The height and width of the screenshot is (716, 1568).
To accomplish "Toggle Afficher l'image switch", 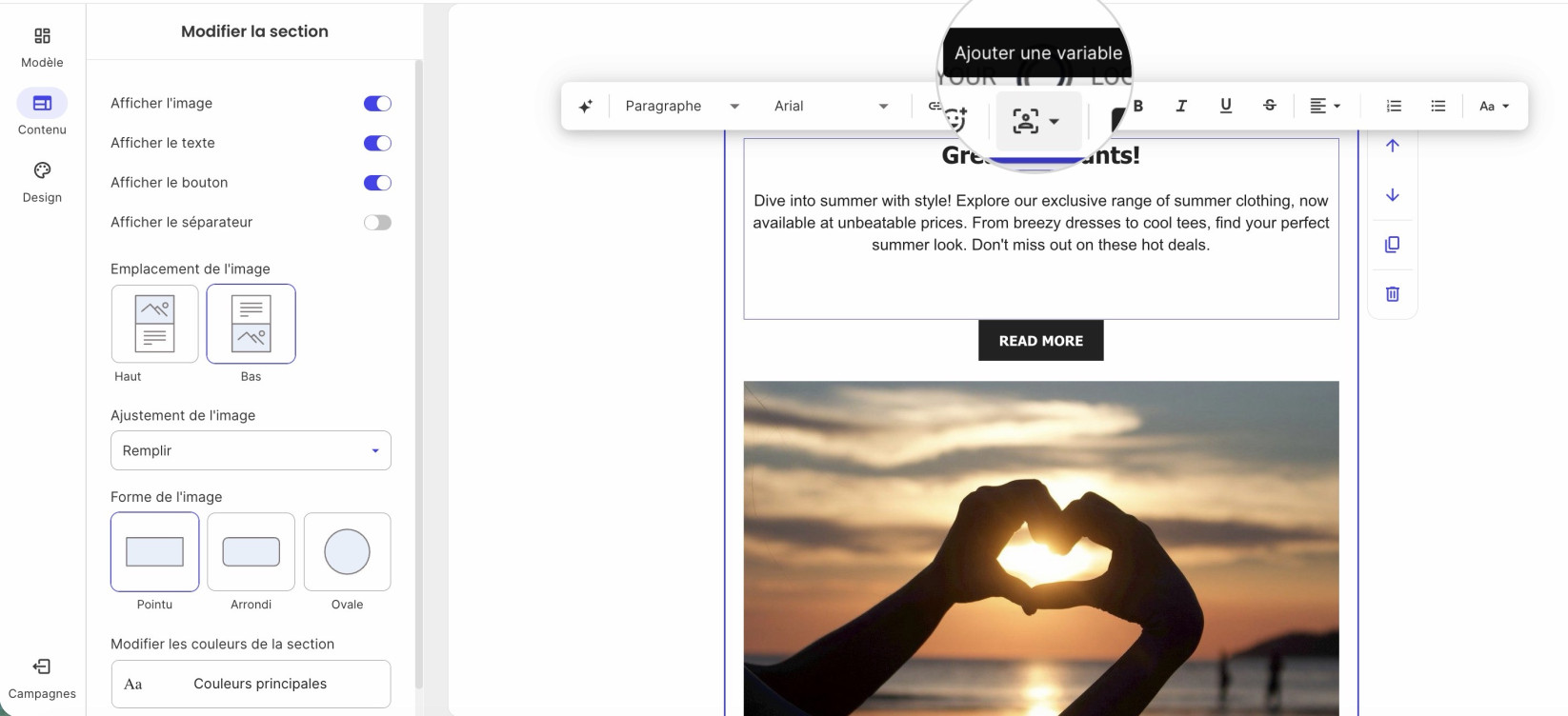I will click(377, 104).
